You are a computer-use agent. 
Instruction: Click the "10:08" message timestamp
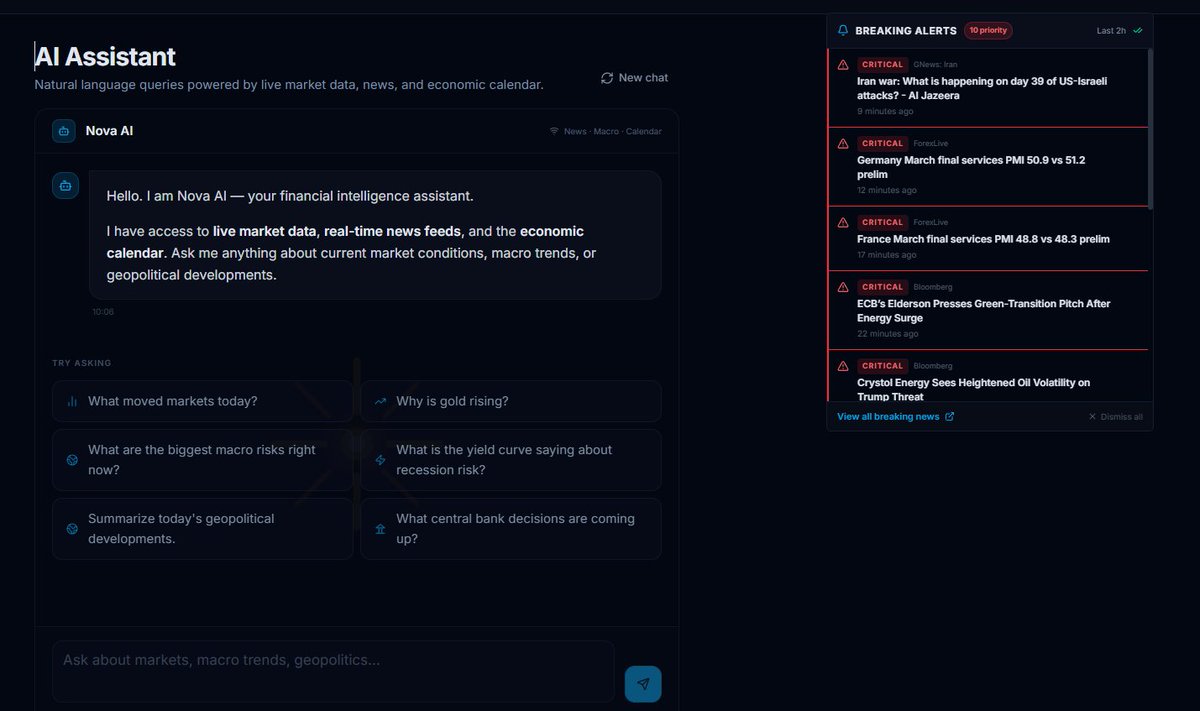pos(103,312)
